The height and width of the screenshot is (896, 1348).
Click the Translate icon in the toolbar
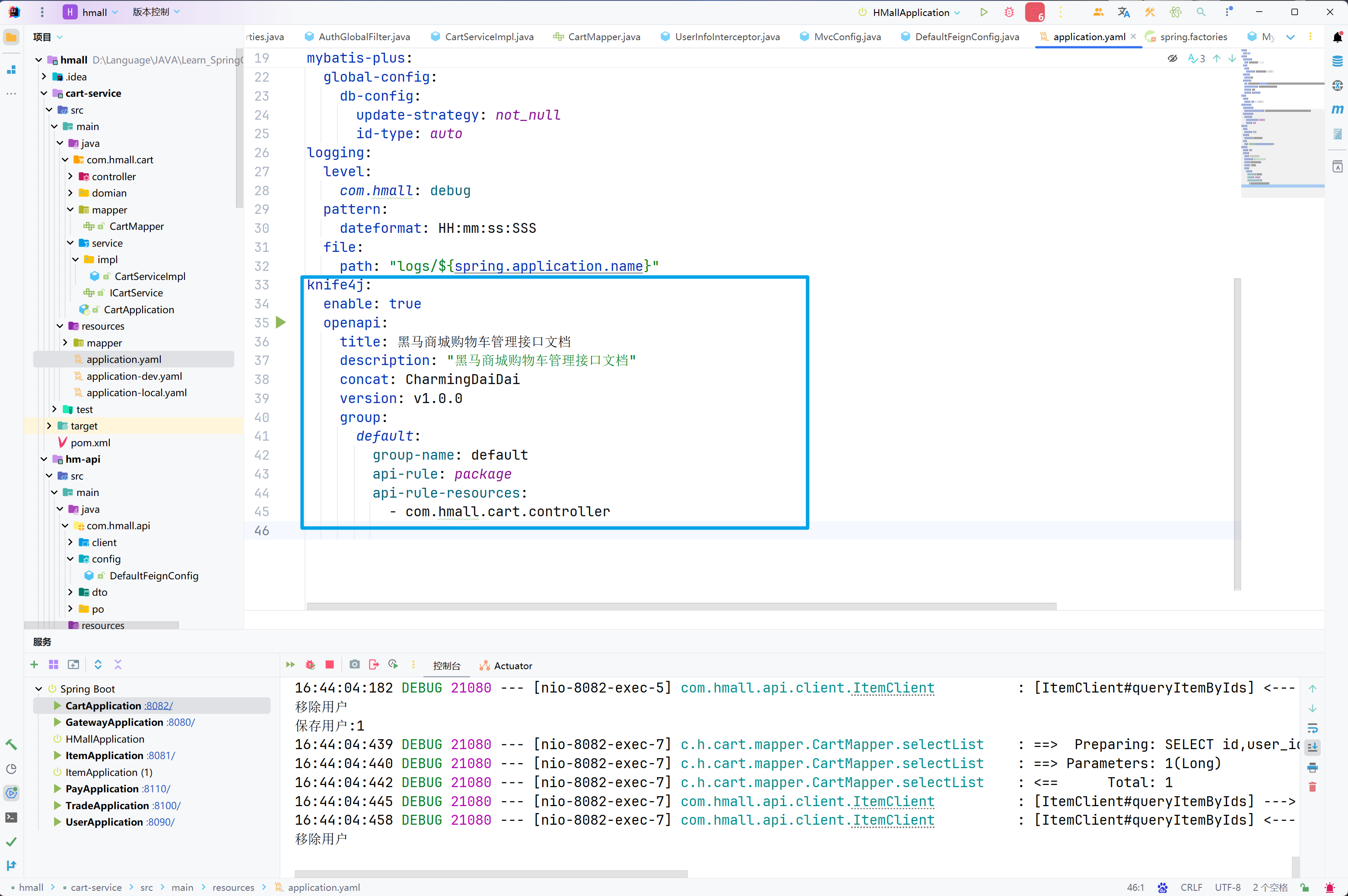click(x=1123, y=12)
